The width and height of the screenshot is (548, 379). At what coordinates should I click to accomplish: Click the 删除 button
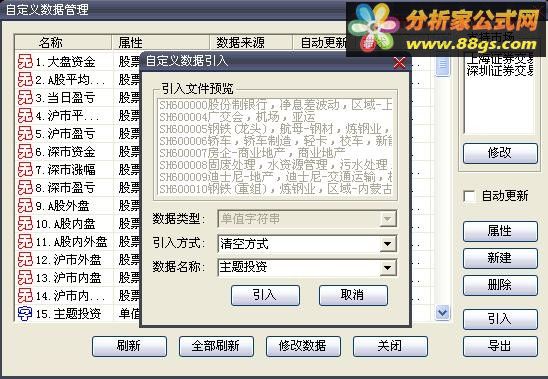(x=500, y=285)
